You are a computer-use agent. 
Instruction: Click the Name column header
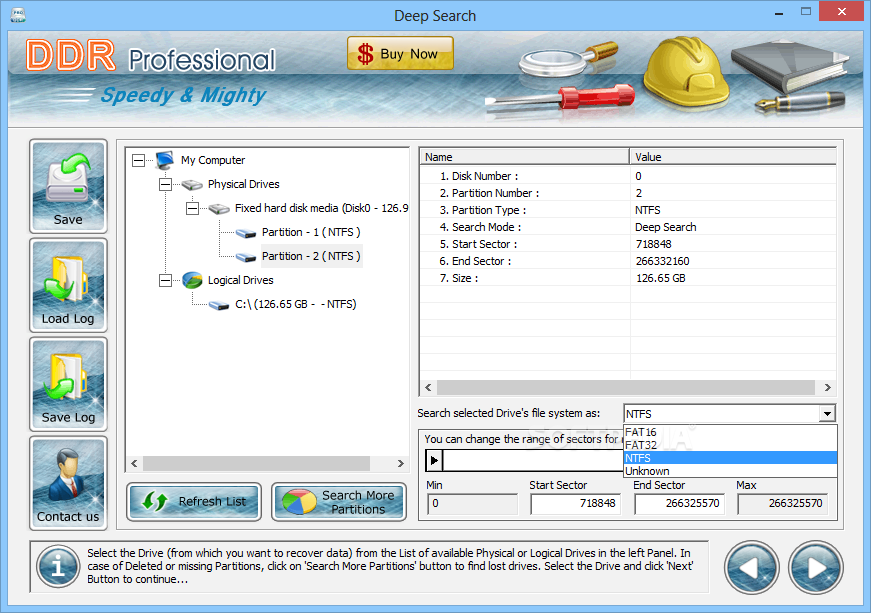pyautogui.click(x=525, y=157)
